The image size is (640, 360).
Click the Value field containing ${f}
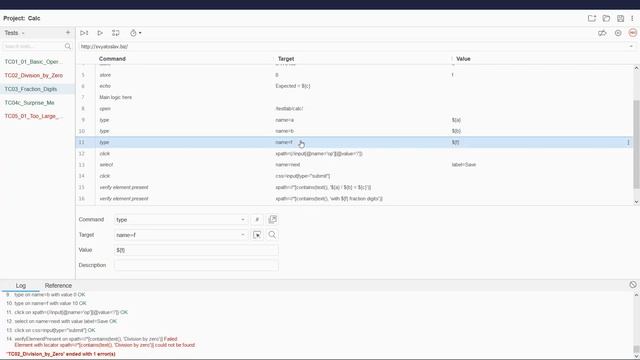point(196,250)
